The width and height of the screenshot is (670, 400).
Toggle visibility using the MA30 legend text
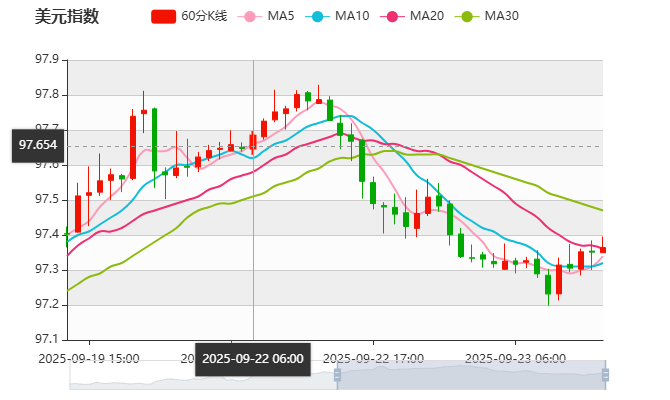(x=501, y=16)
